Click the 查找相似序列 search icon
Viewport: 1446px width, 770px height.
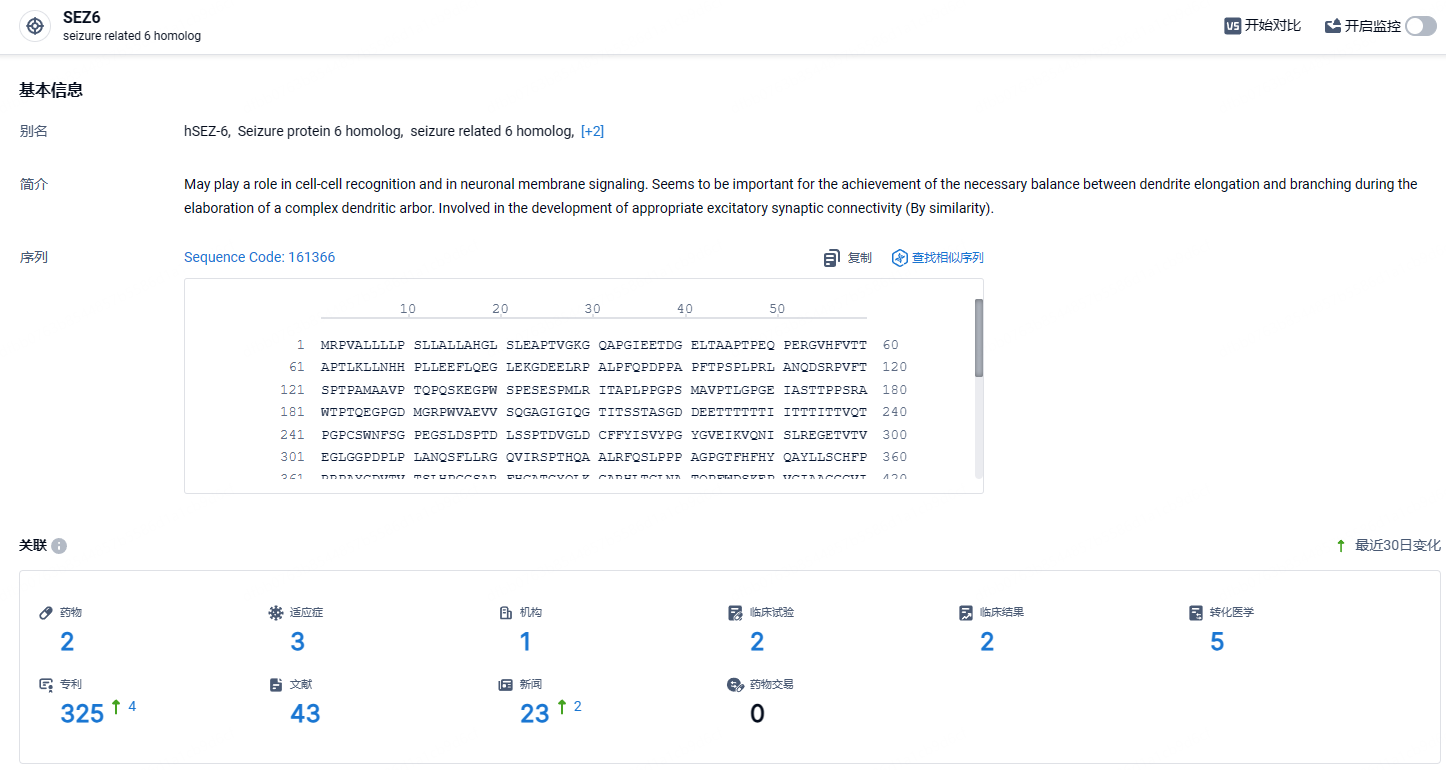(900, 258)
